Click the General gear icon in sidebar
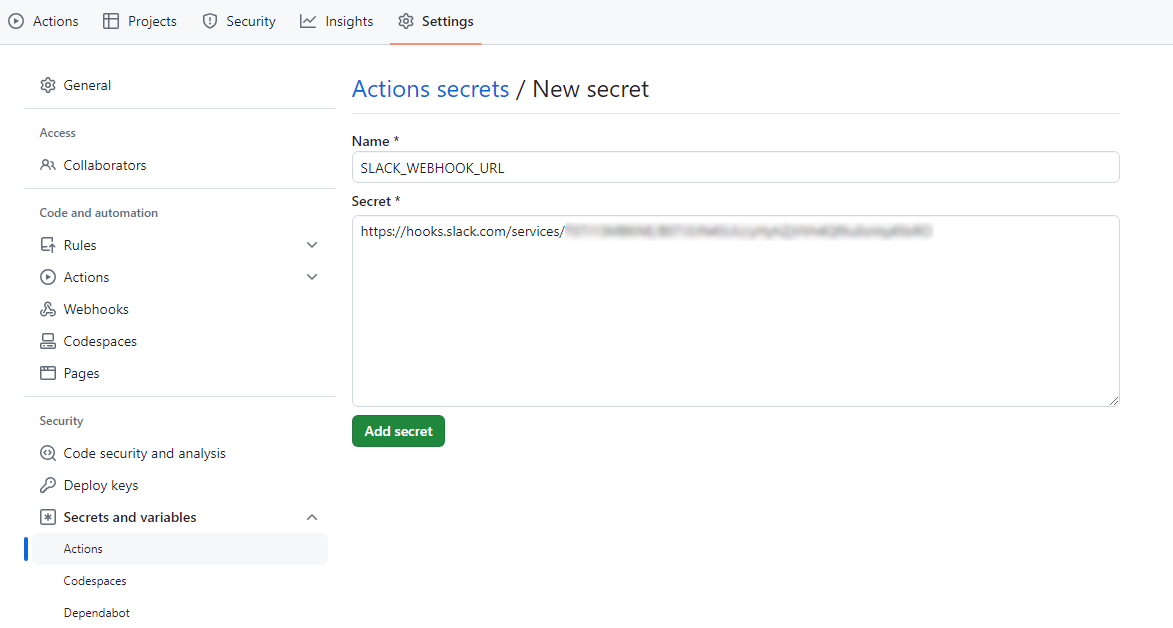 pos(48,85)
